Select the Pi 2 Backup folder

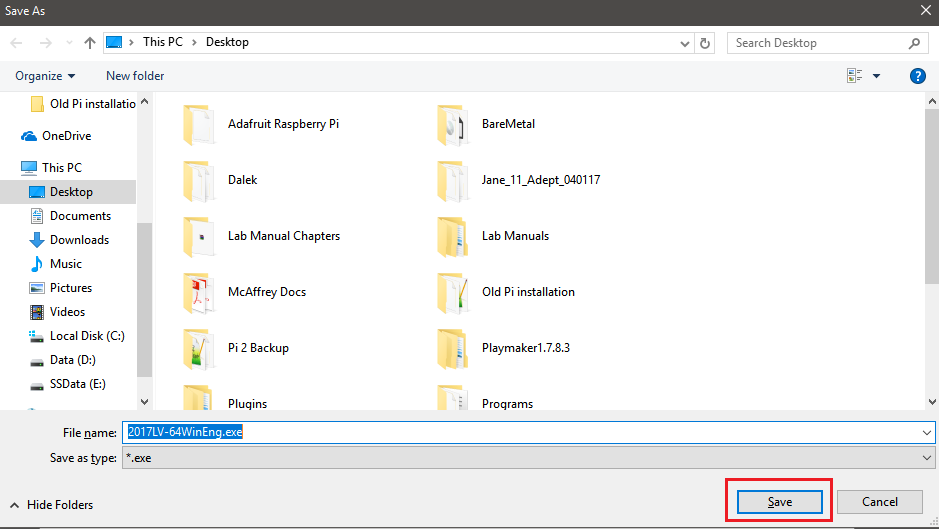(258, 348)
